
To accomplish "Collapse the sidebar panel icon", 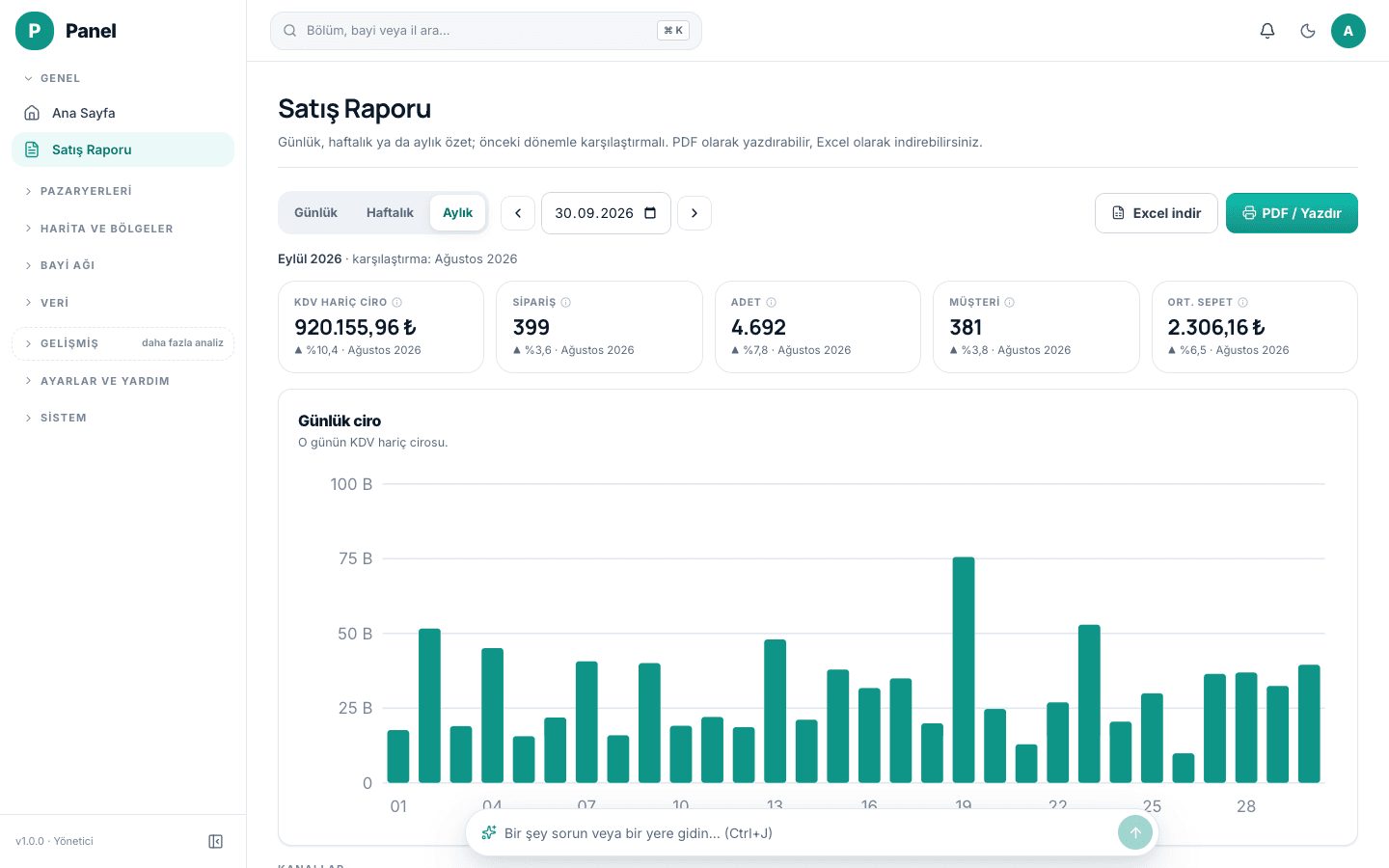I will [216, 842].
